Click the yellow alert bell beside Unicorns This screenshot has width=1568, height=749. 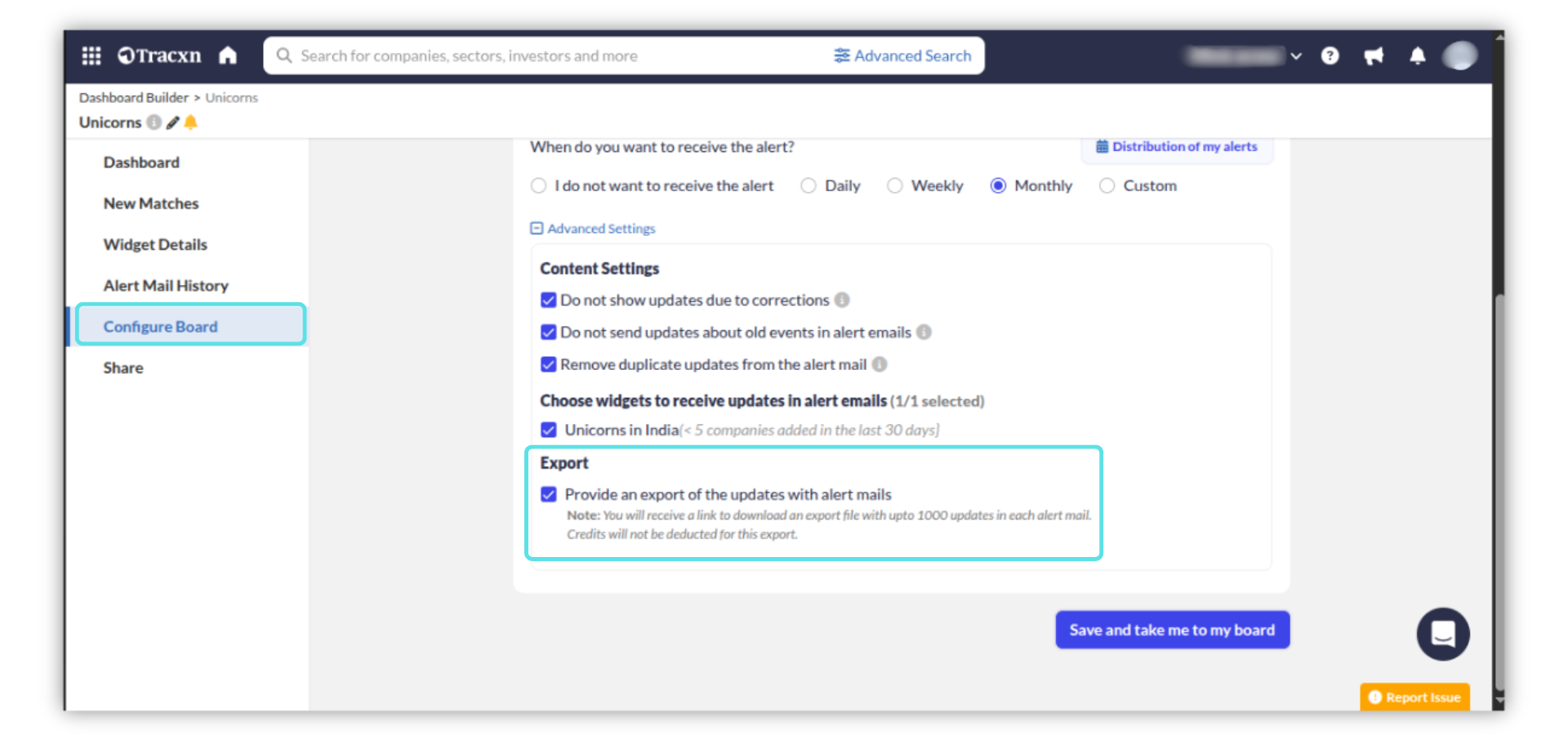191,123
